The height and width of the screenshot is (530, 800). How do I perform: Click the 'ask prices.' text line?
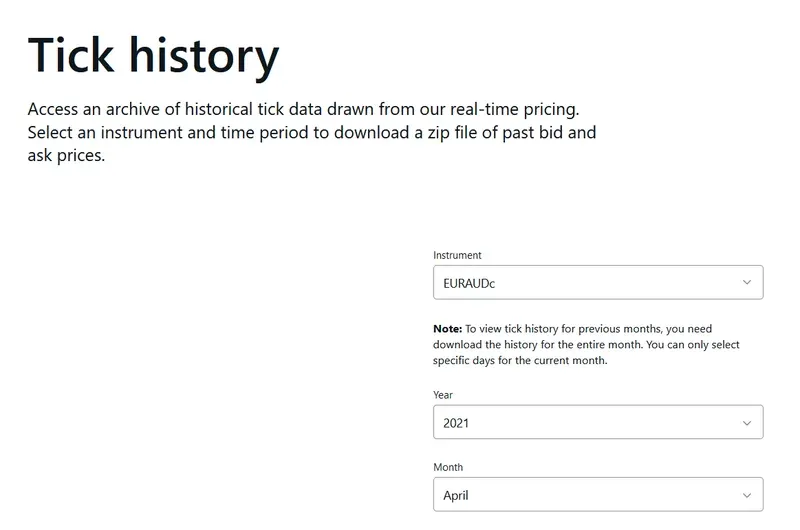click(66, 156)
